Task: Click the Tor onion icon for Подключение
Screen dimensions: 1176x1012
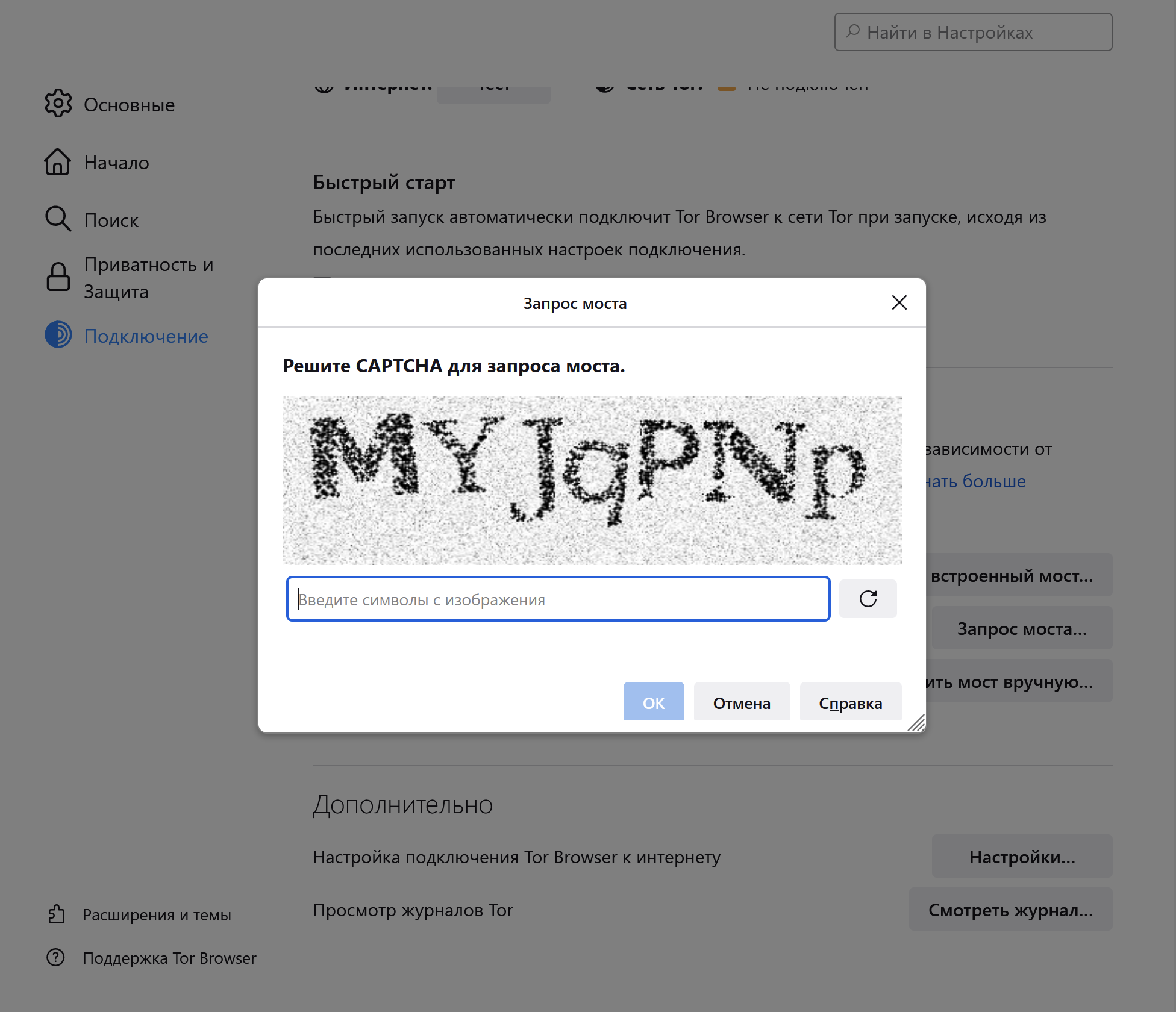Action: coord(58,335)
